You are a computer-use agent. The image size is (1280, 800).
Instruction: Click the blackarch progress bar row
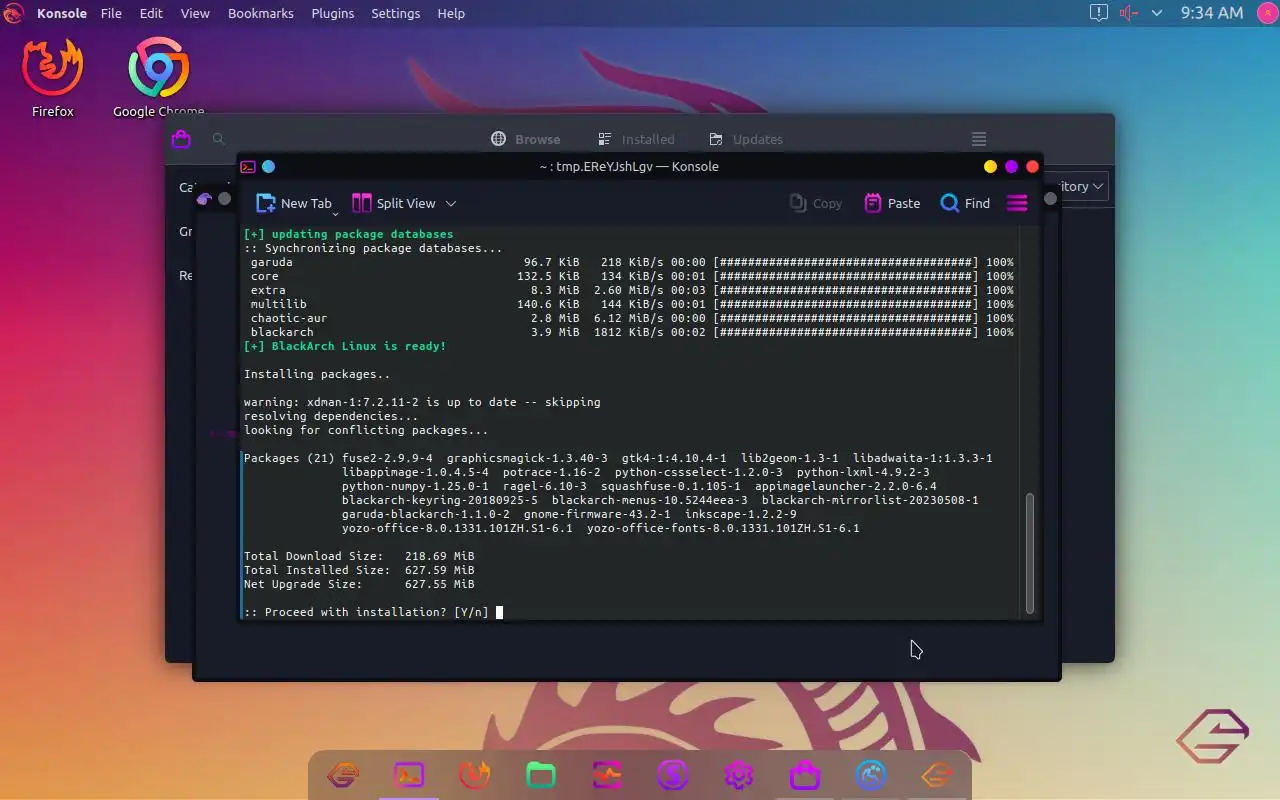tap(632, 332)
